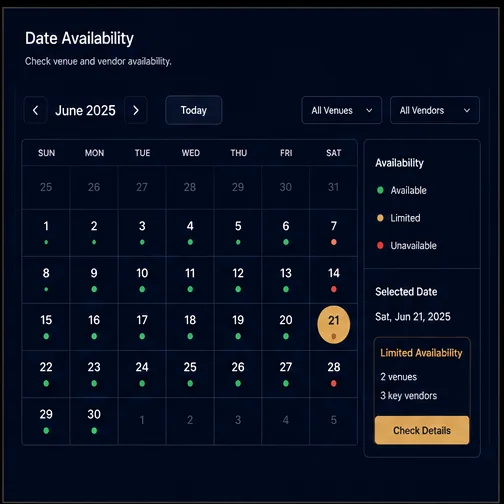Choose June 25 in the fifth week row

(190, 374)
